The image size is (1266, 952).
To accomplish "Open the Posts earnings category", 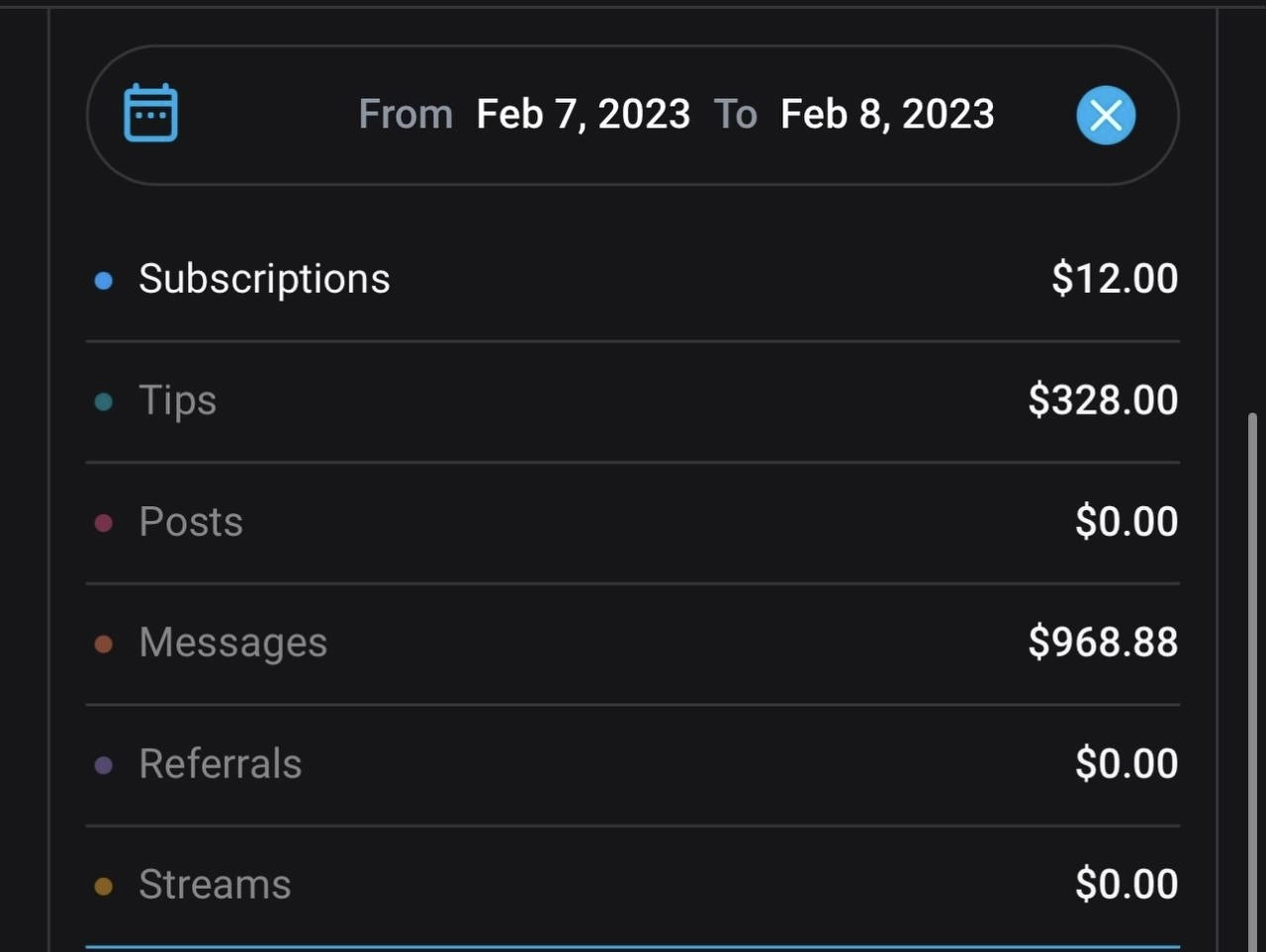I will [x=633, y=523].
